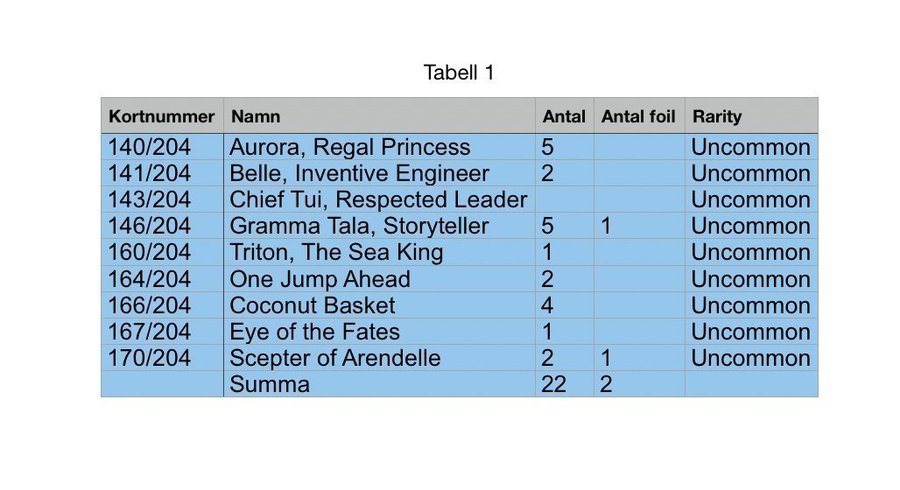
Task: Click the Tabell 1 table title
Action: click(x=459, y=73)
